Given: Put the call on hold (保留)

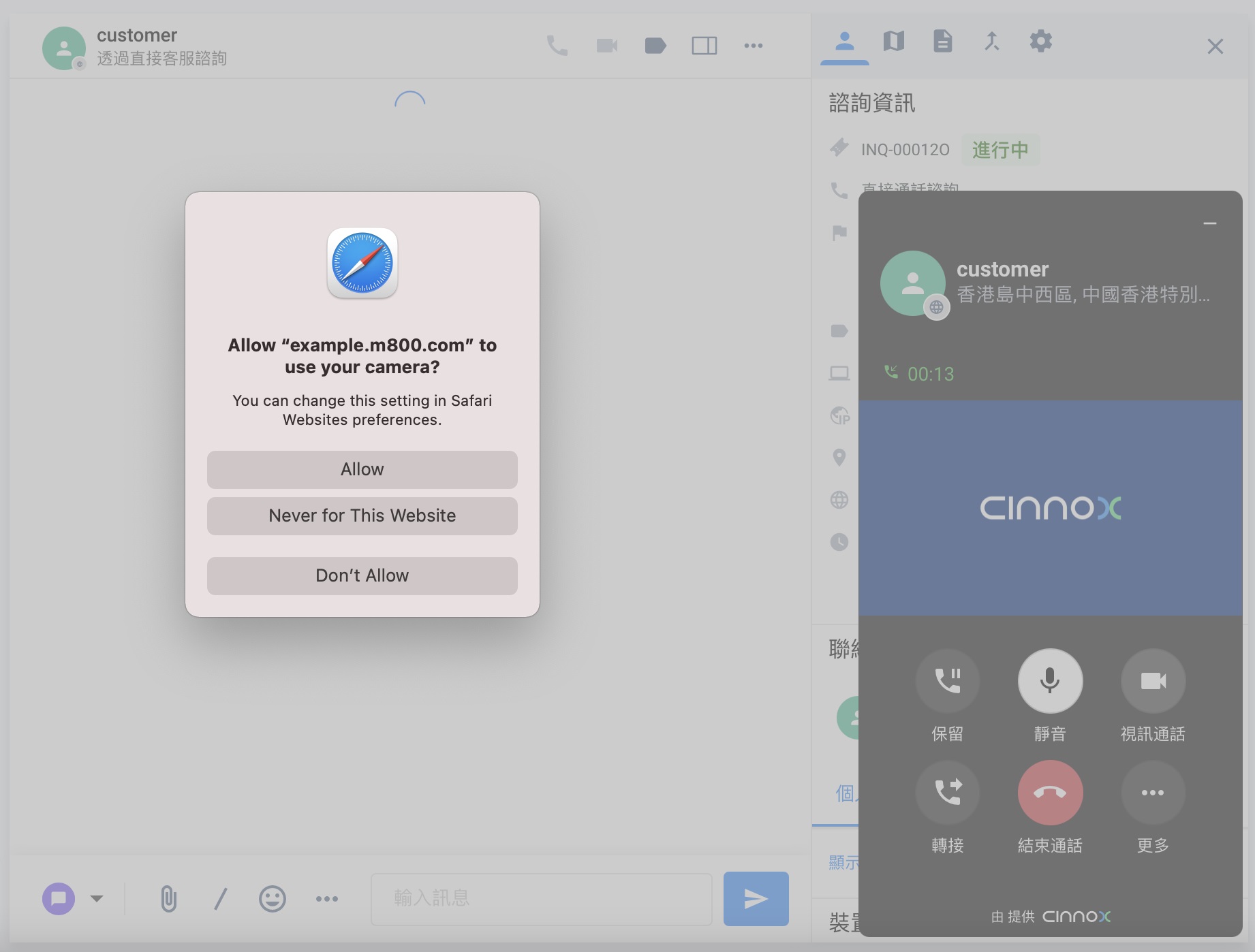Looking at the screenshot, I should (x=948, y=681).
